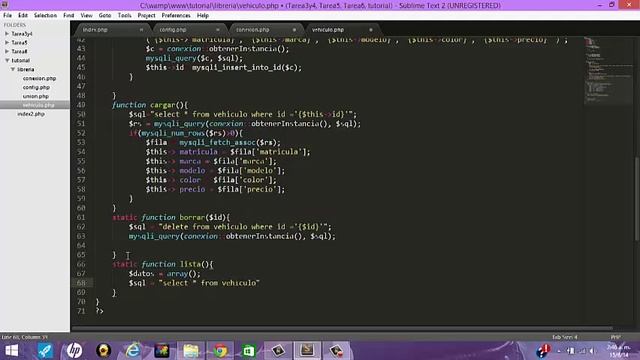This screenshot has width=640, height=360.
Task: Open conexion.php in sidebar
Action: point(40,78)
